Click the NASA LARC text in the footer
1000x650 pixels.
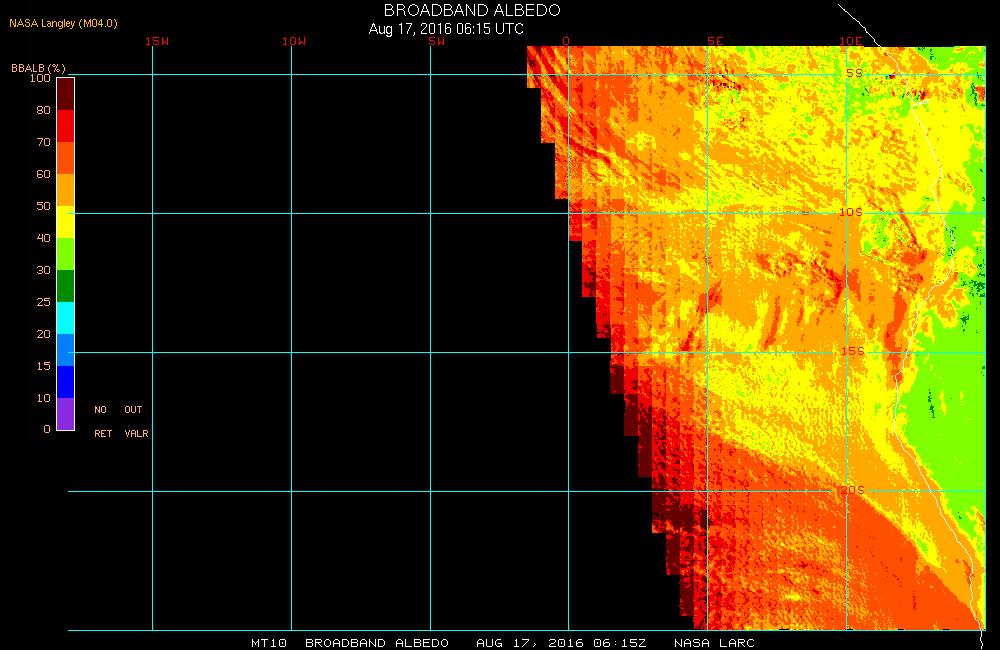click(x=714, y=643)
